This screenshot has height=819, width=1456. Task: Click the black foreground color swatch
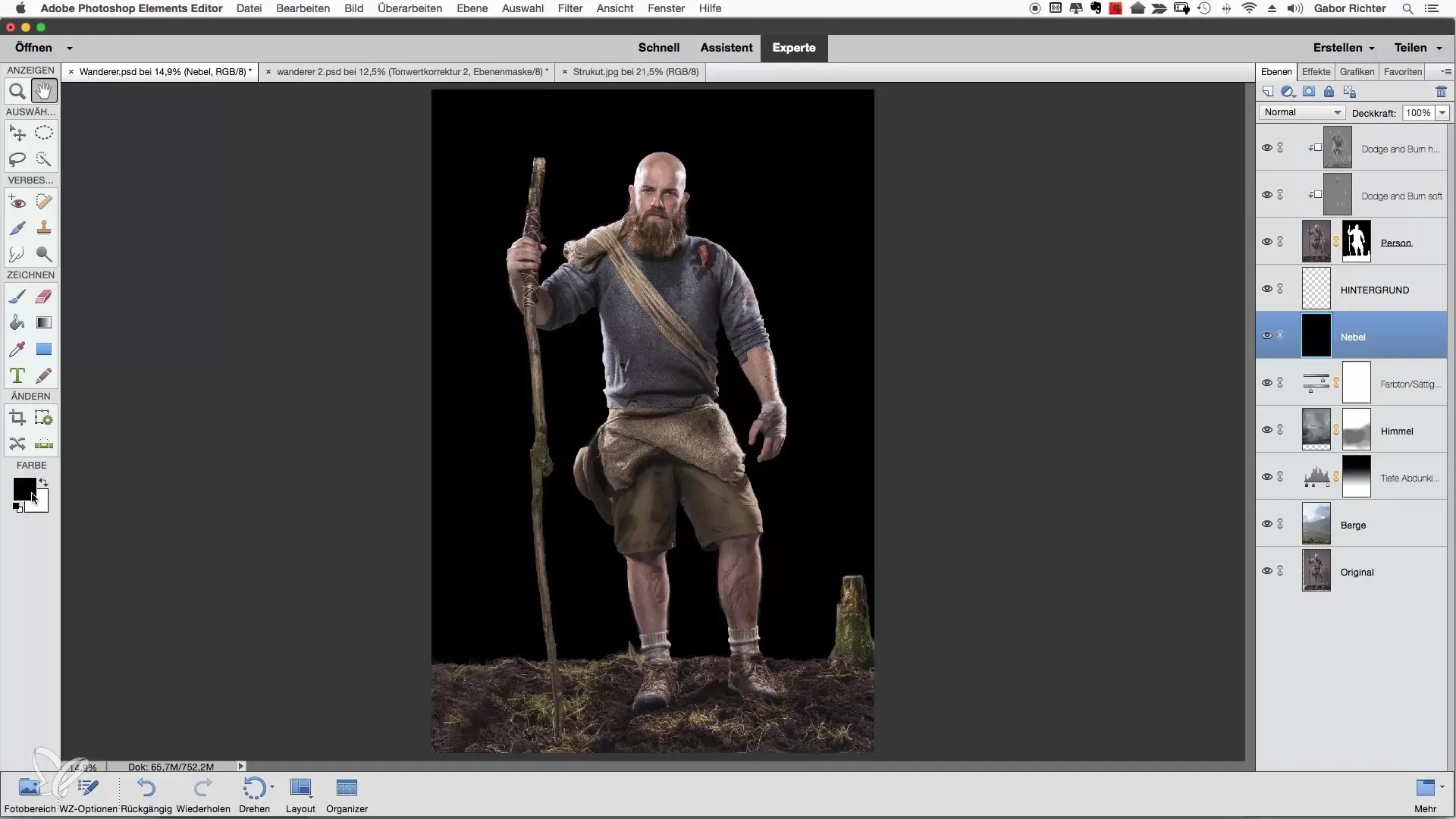(23, 488)
